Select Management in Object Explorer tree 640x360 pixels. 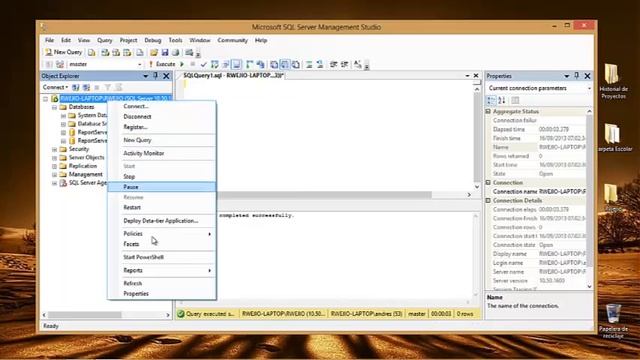tap(85, 174)
